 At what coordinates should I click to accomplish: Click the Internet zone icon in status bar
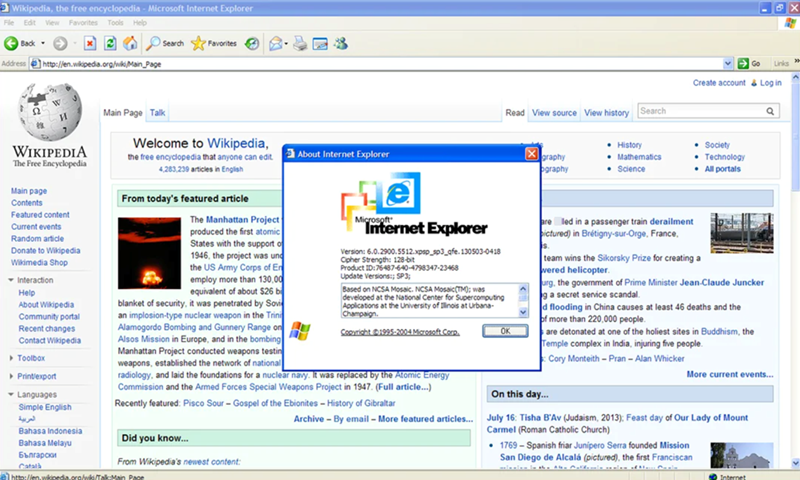pyautogui.click(x=713, y=477)
